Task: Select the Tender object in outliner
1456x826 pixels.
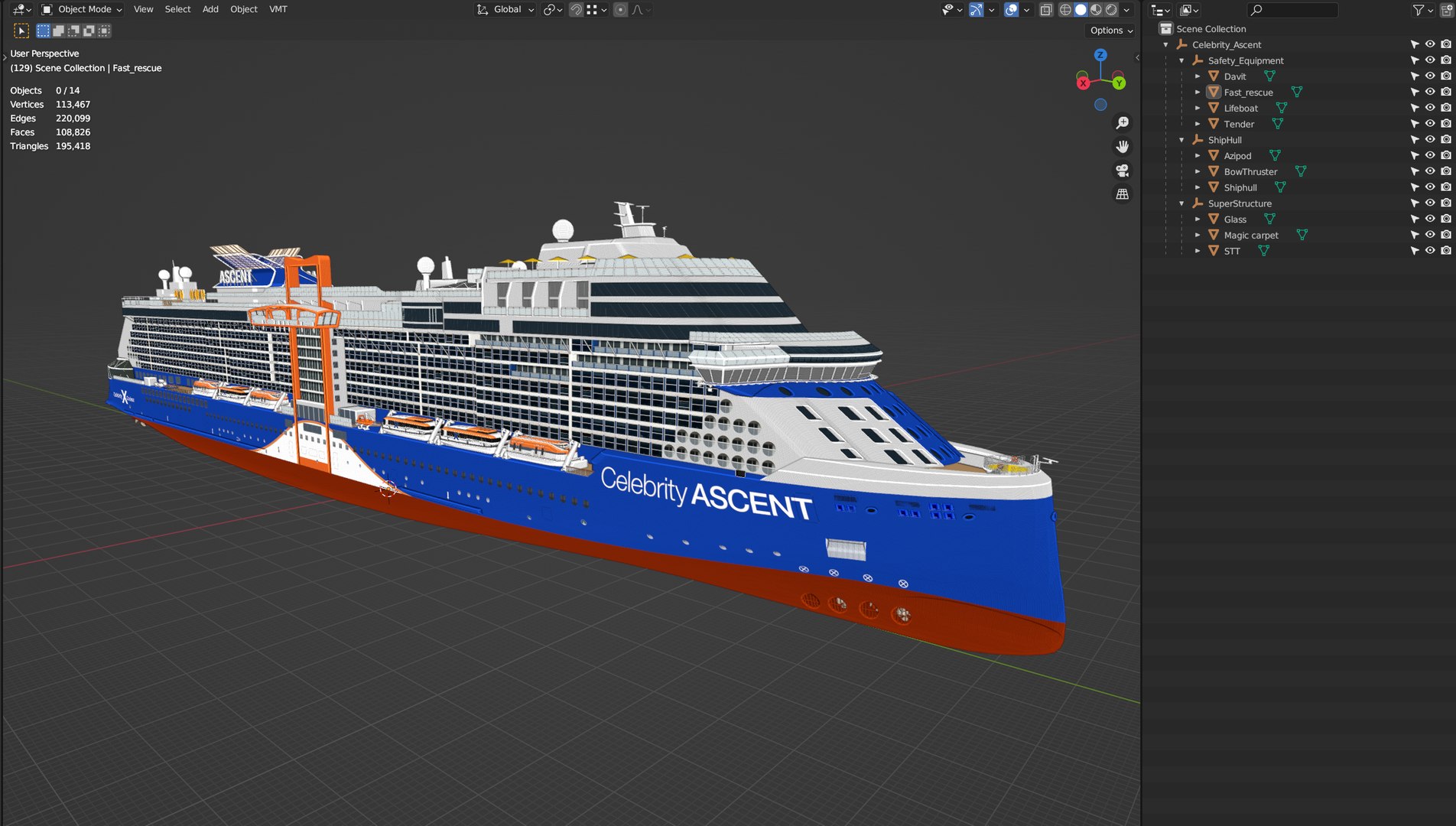Action: coord(1238,125)
